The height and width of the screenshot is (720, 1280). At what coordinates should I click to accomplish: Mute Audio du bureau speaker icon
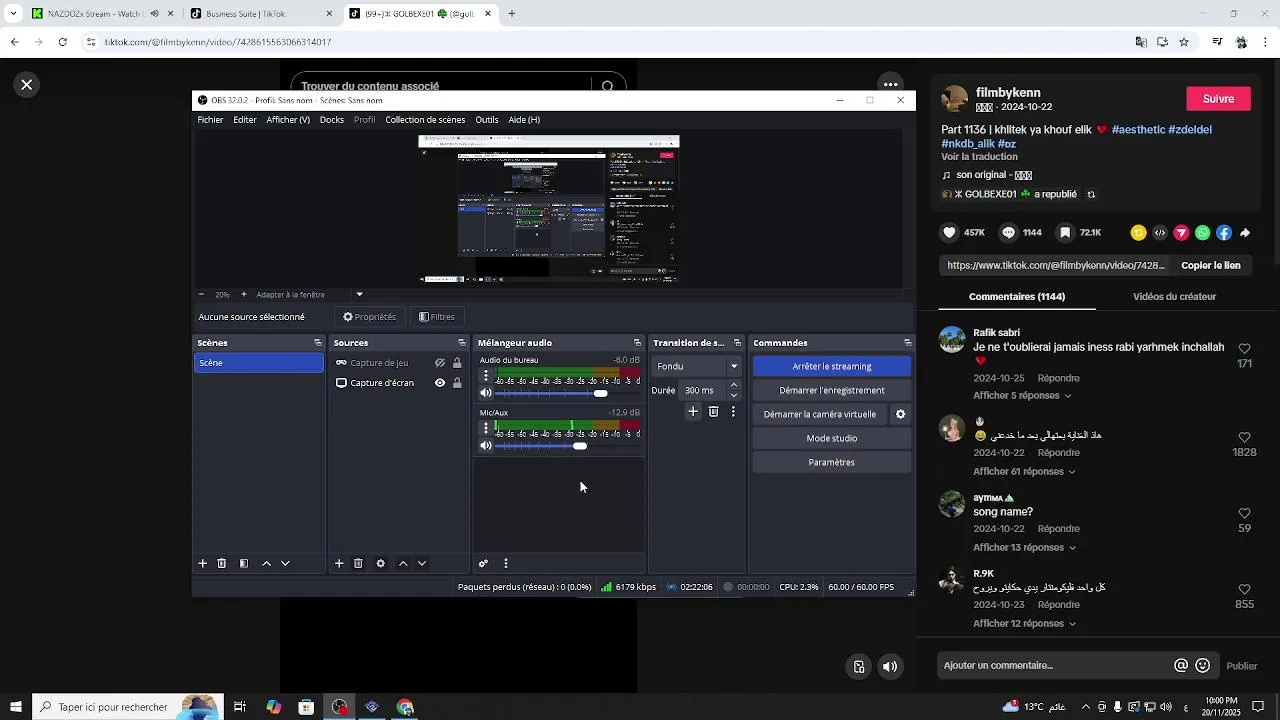pos(486,393)
